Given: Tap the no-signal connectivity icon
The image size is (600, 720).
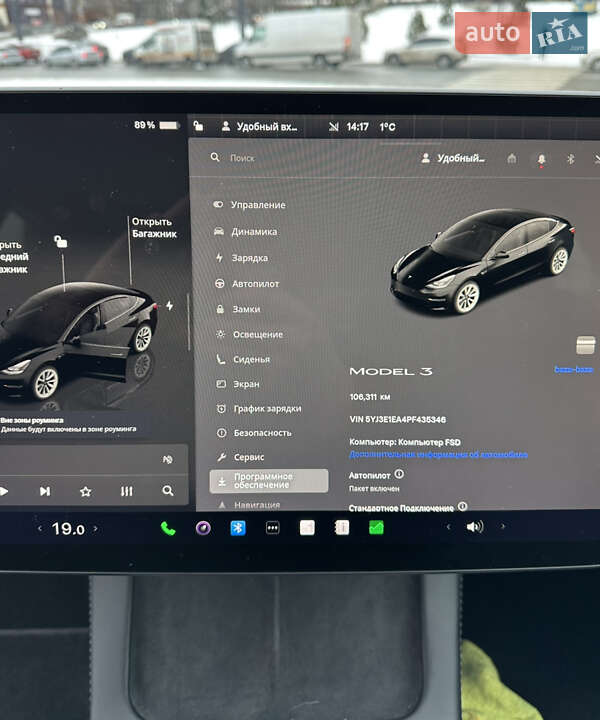Looking at the screenshot, I should point(334,127).
